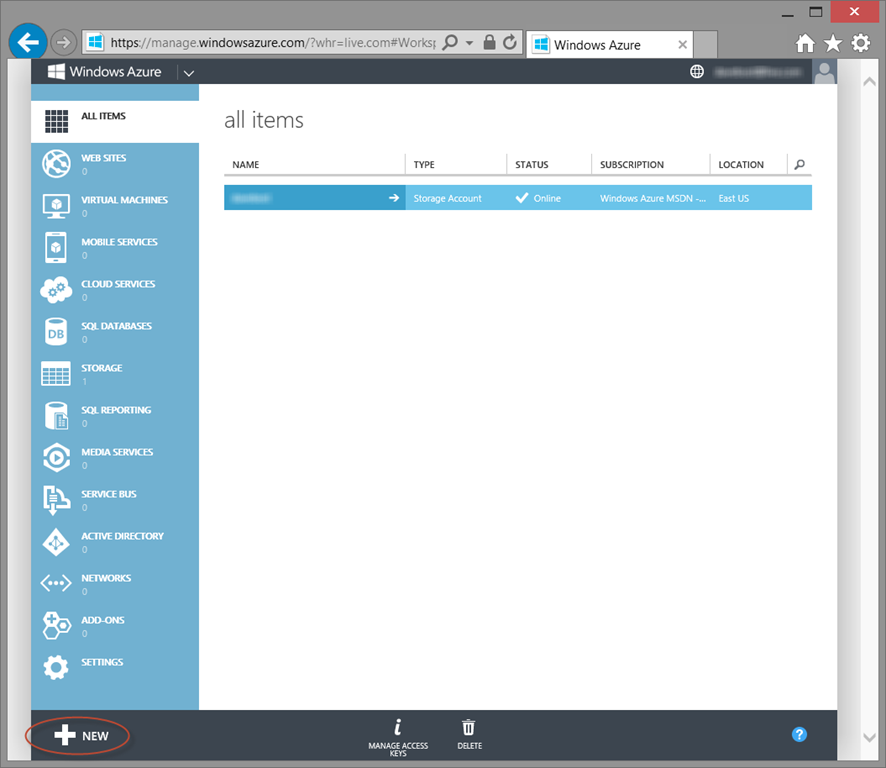Expand the Windows Azure header chevron dropdown
The width and height of the screenshot is (886, 768).
pos(189,73)
